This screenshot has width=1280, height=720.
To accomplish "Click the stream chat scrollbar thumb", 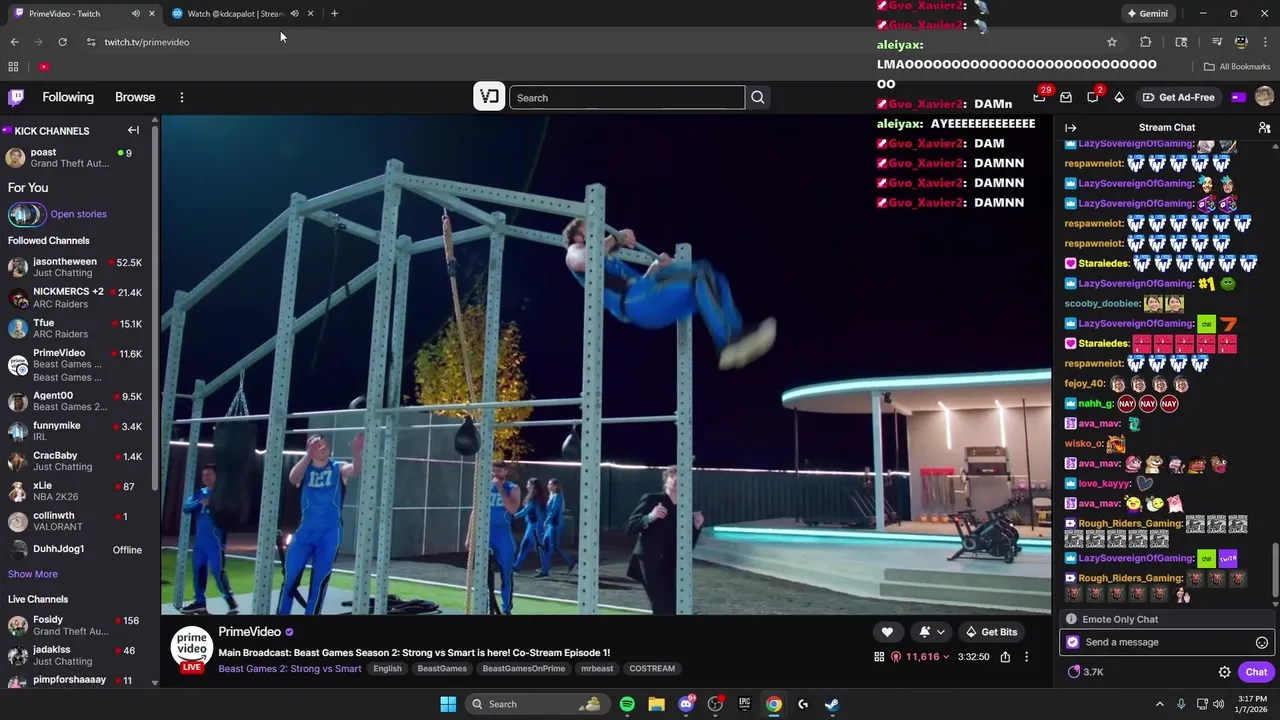I will click(1275, 572).
